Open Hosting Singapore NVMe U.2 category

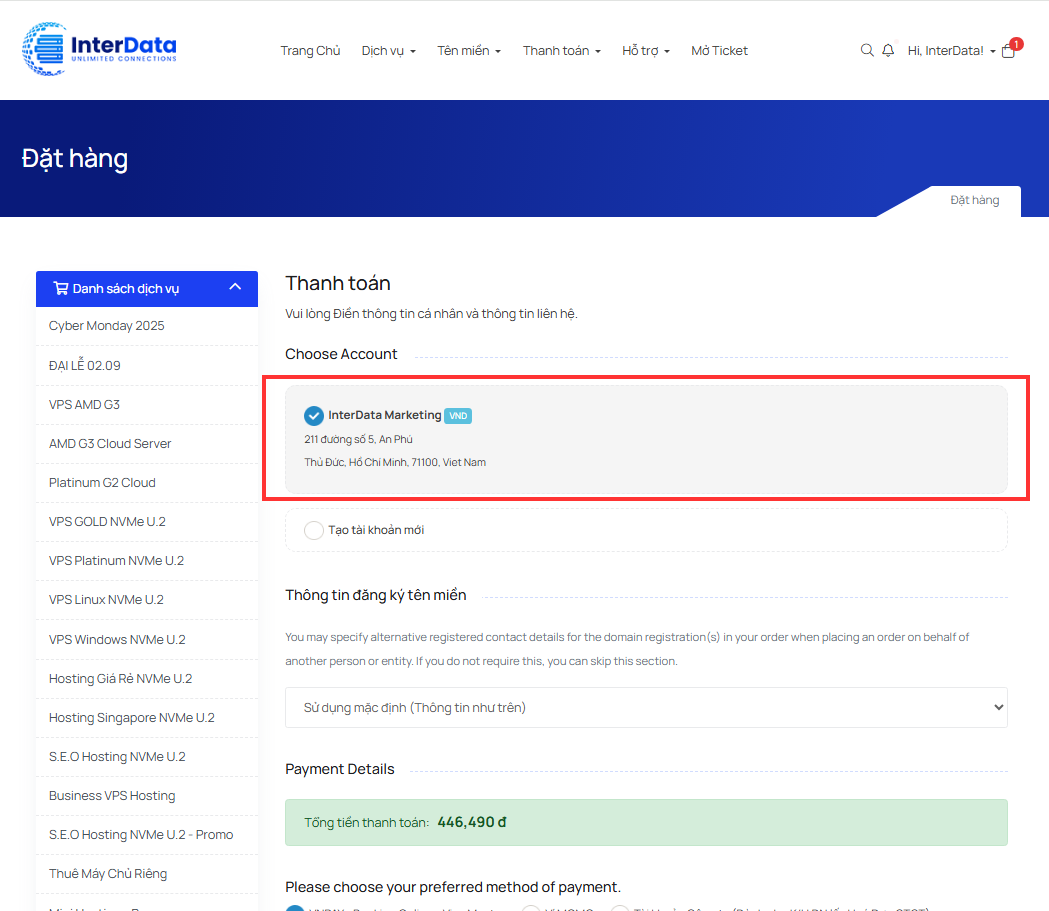click(x=147, y=718)
